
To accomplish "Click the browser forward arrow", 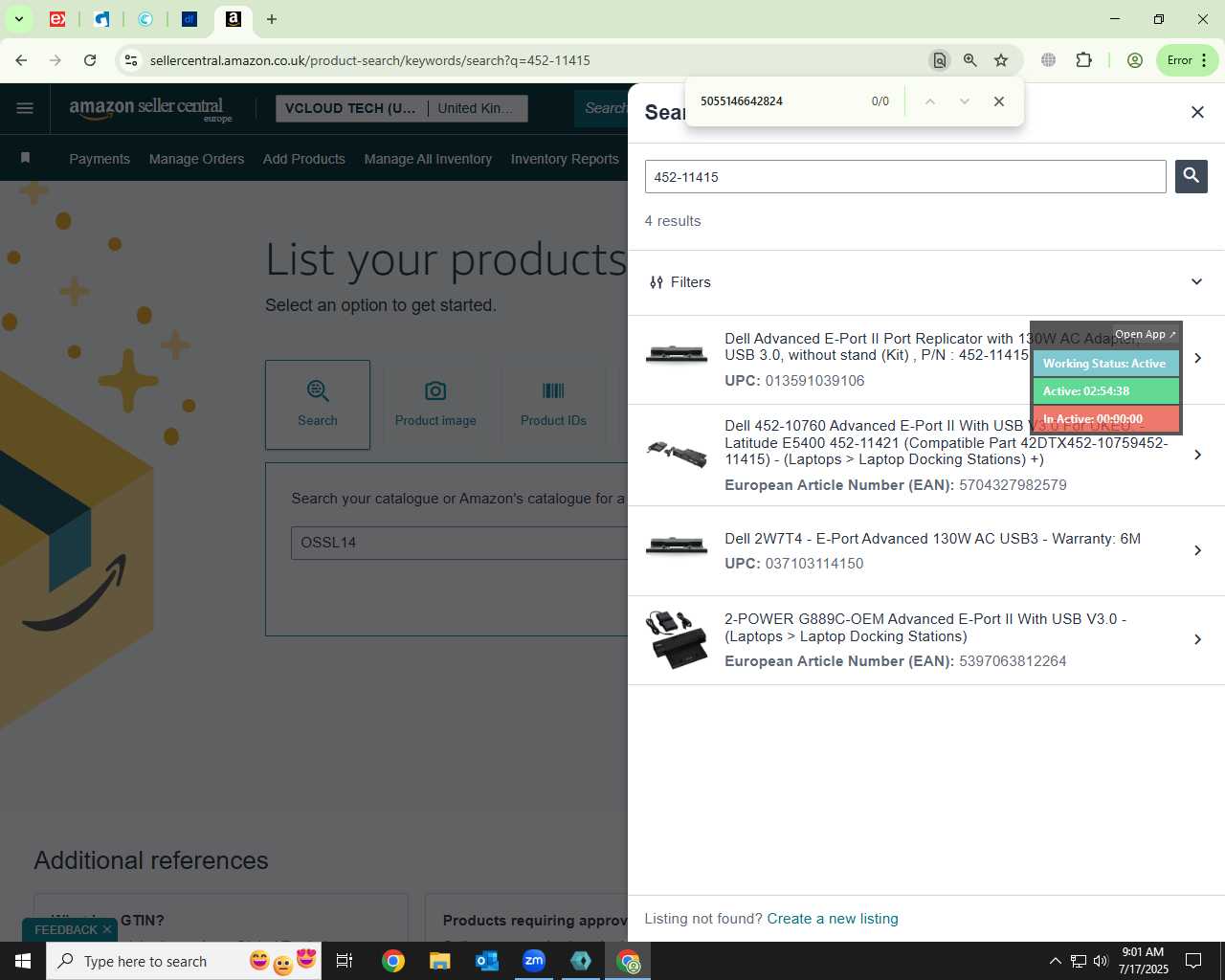I will (x=56, y=60).
